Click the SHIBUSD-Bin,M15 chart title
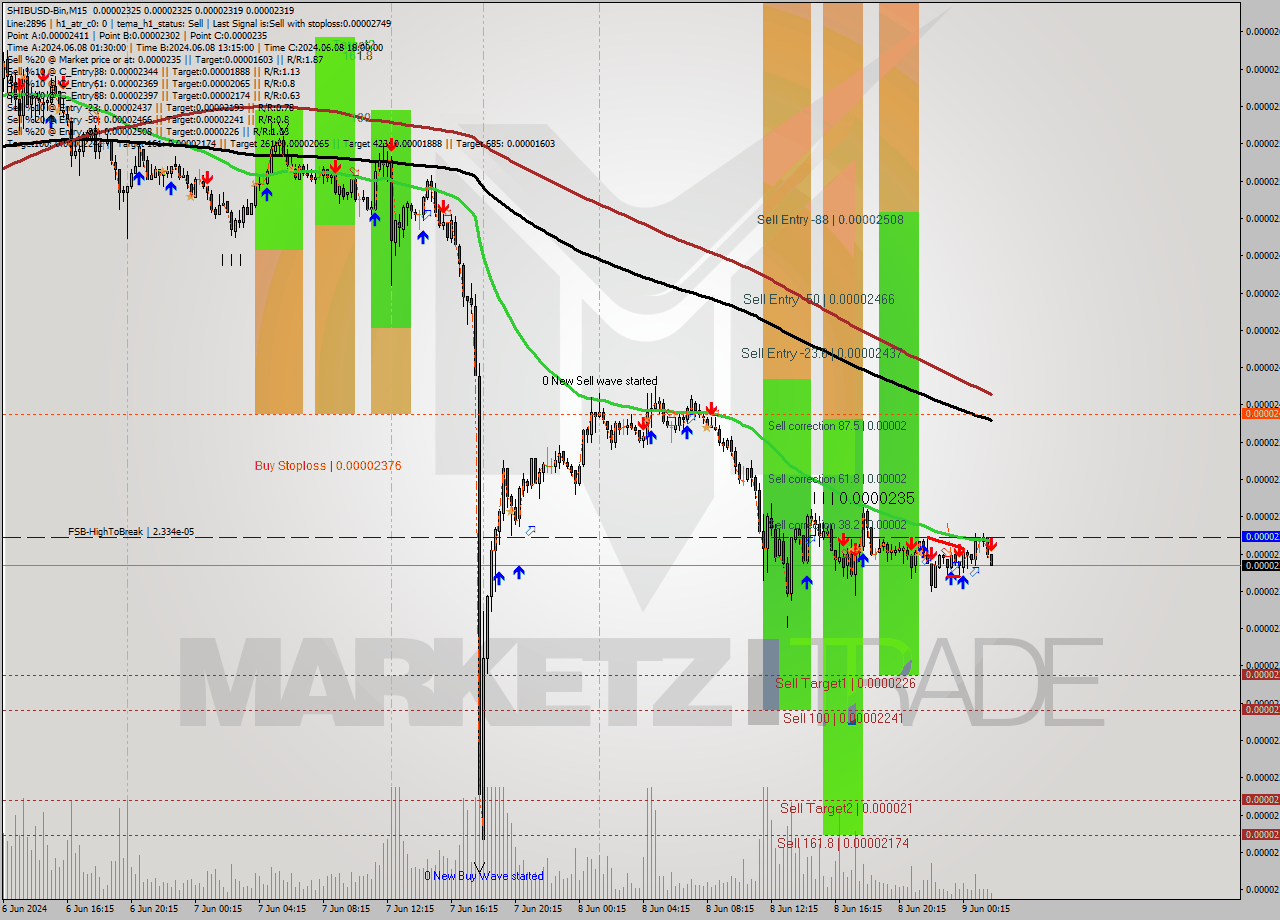1280x920 pixels. 49,10
